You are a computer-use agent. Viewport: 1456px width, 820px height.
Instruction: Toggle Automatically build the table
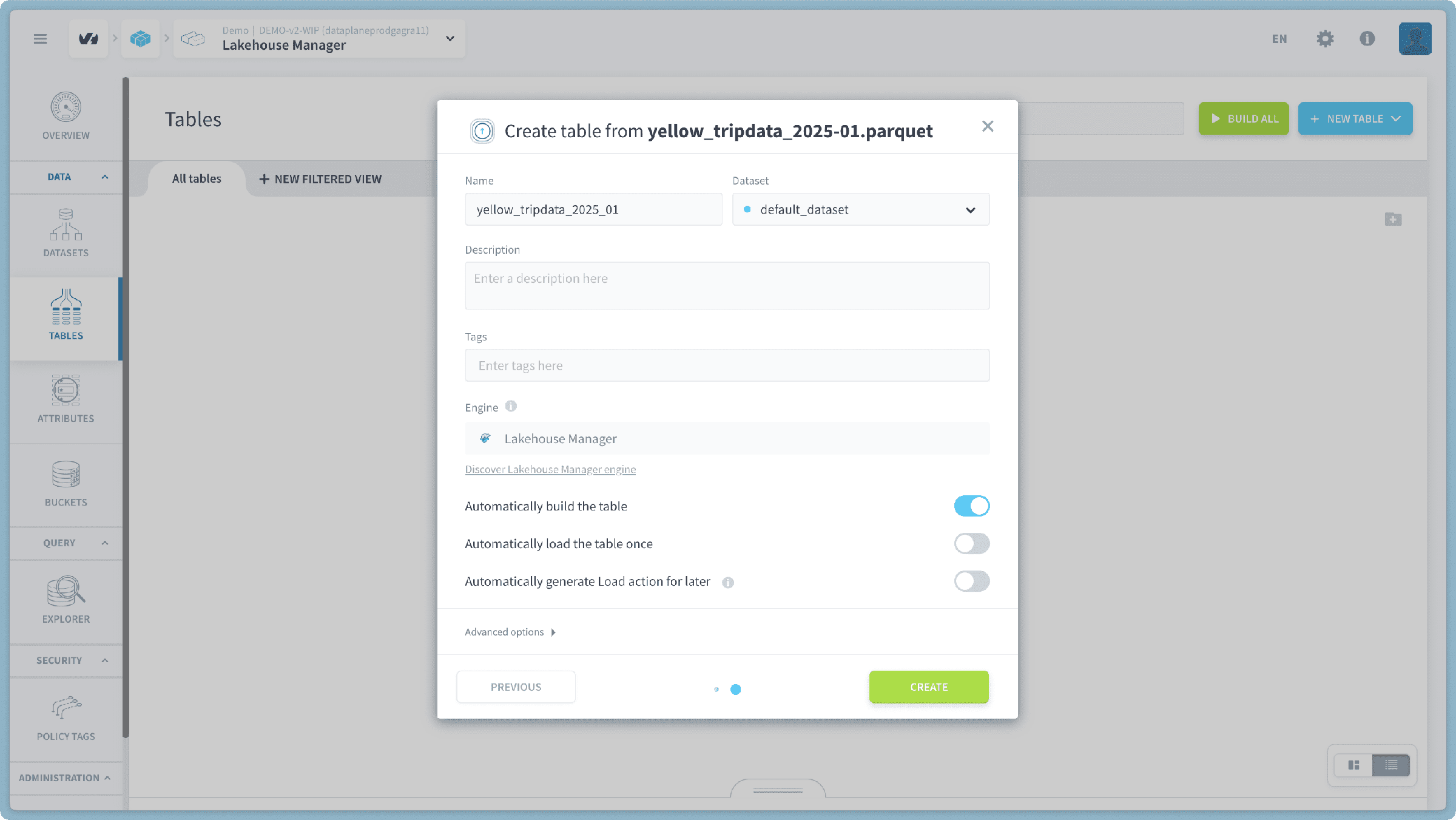pyautogui.click(x=972, y=506)
